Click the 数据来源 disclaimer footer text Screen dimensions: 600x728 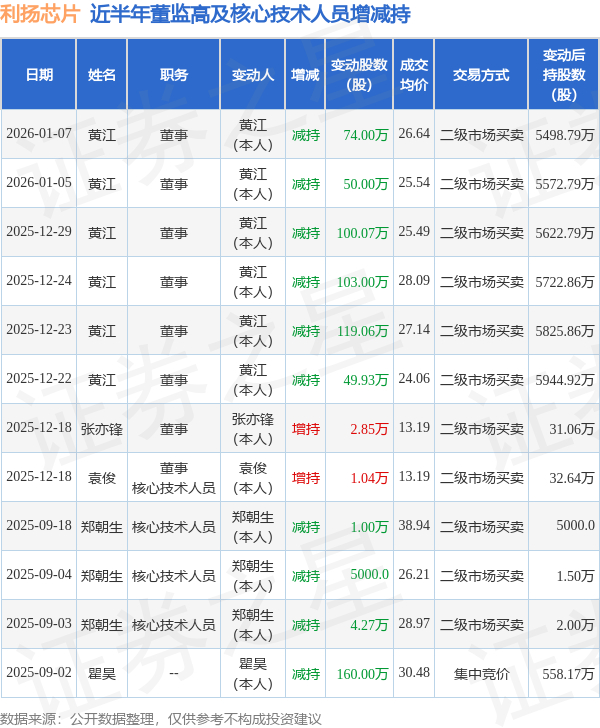[161, 719]
